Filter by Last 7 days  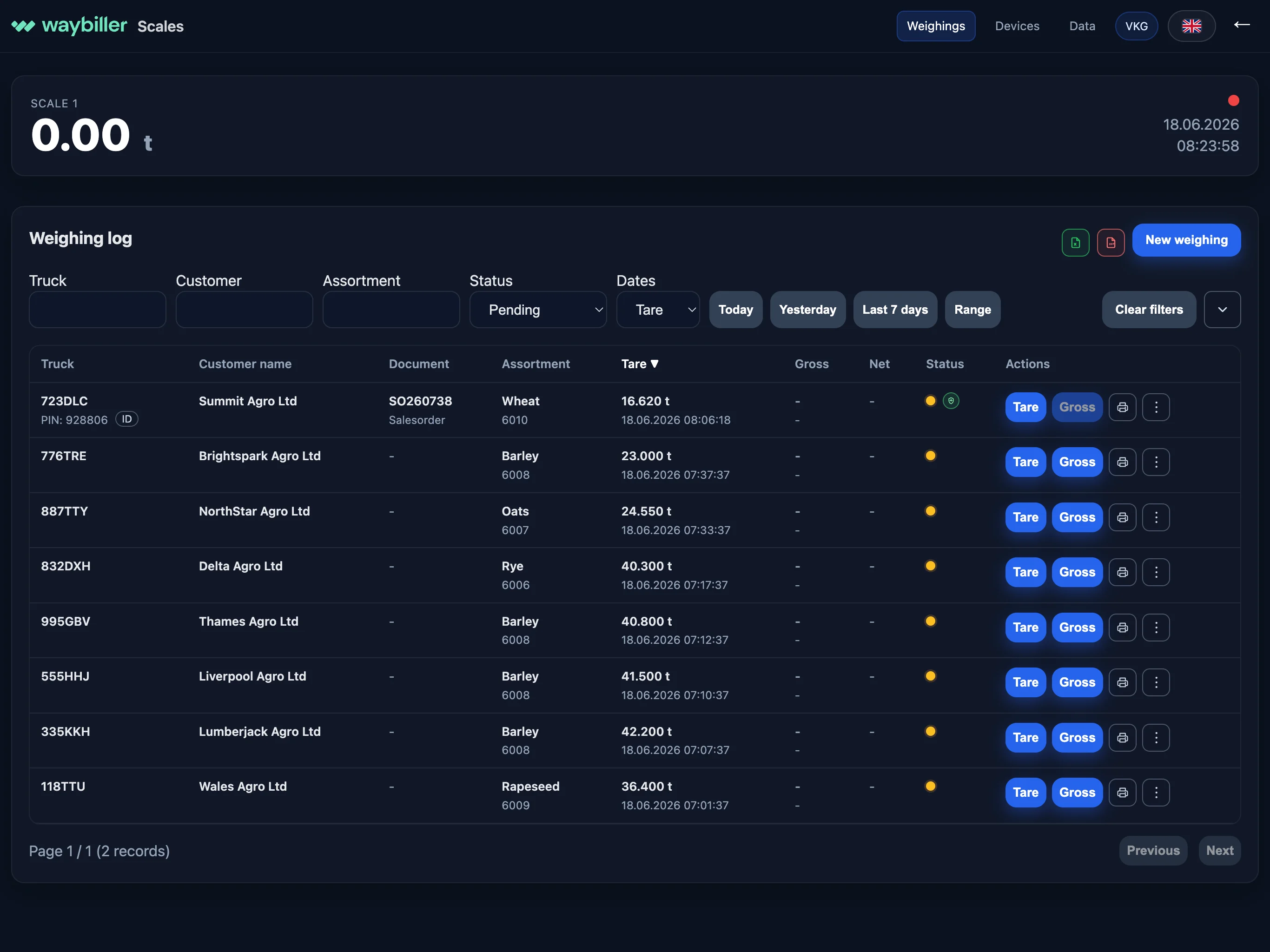click(x=895, y=310)
